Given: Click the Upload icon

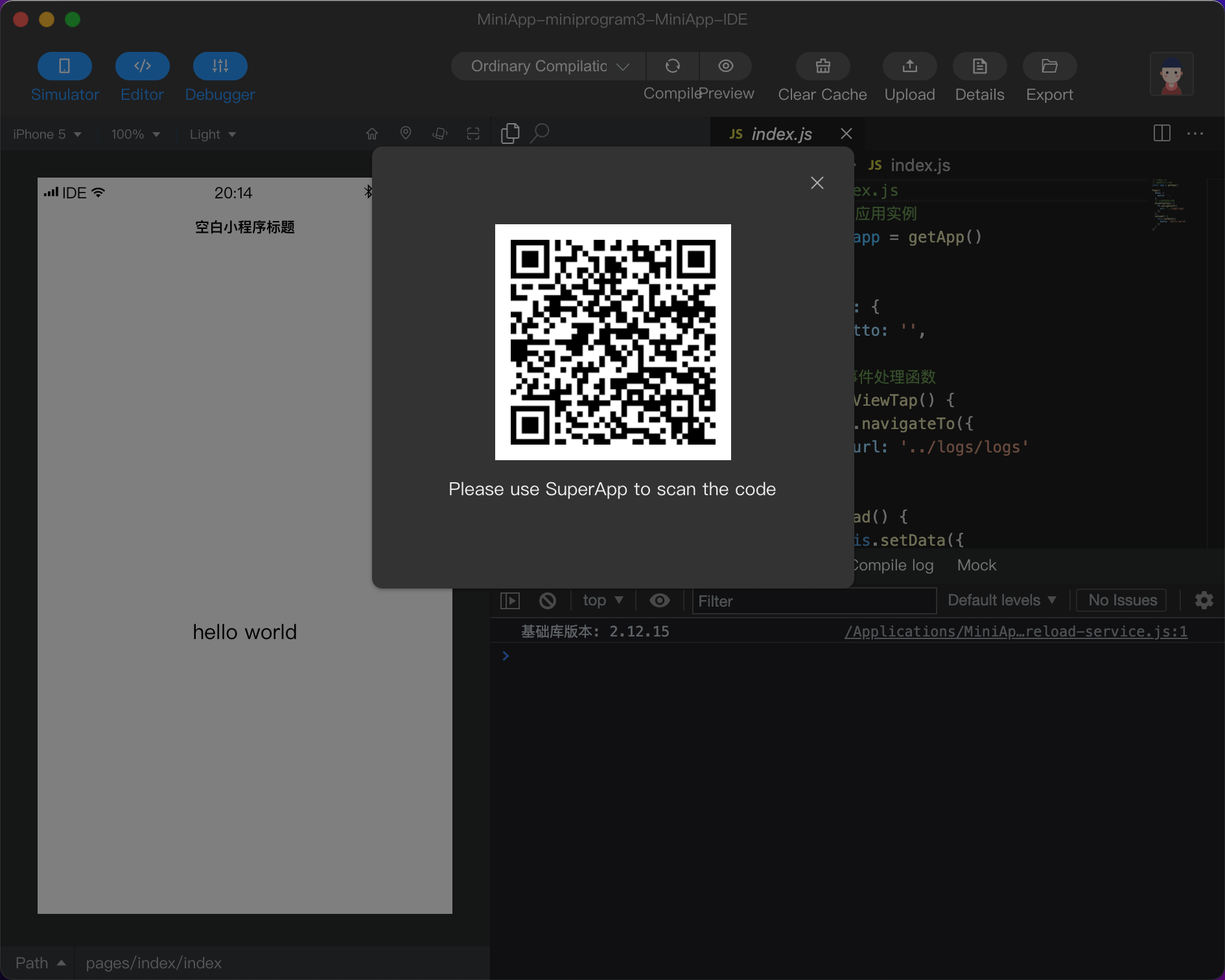Looking at the screenshot, I should click(910, 66).
